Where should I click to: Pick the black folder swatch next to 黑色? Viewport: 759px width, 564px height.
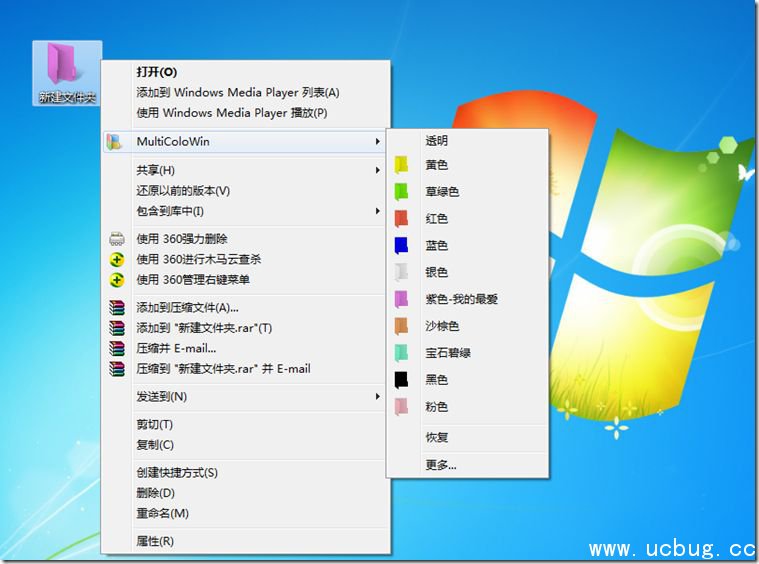pyautogui.click(x=401, y=380)
